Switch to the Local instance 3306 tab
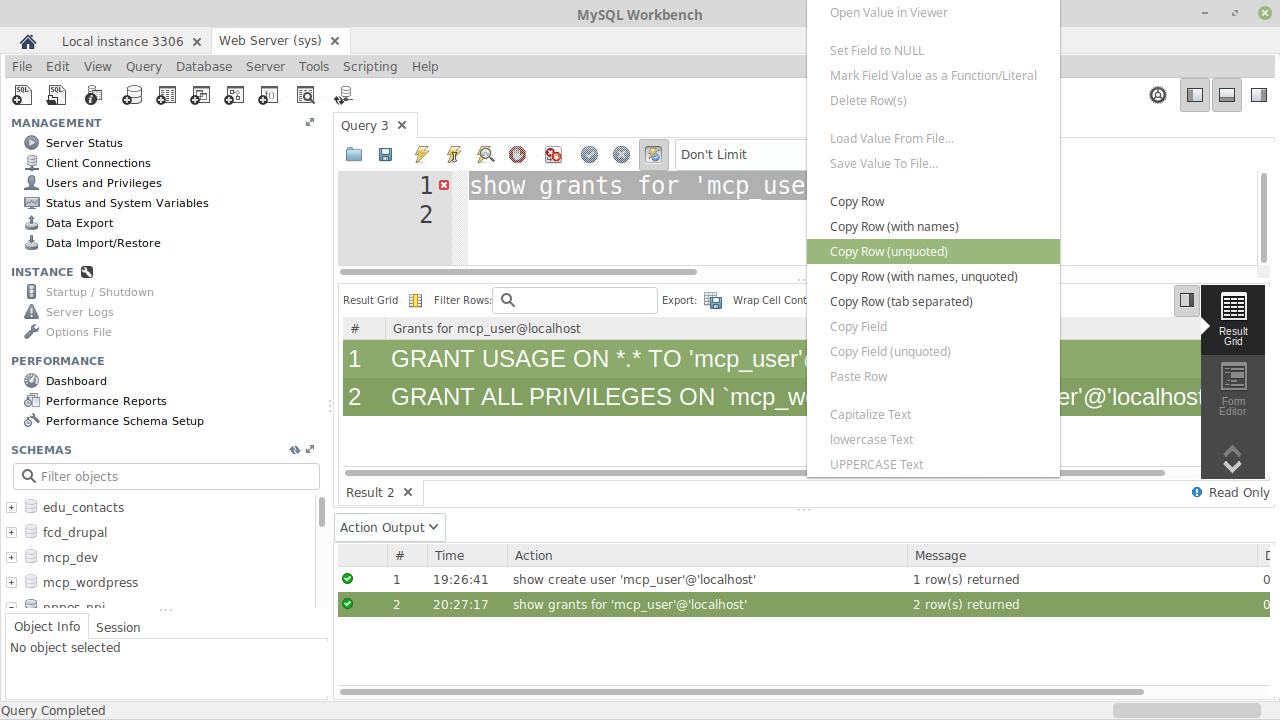 [122, 41]
